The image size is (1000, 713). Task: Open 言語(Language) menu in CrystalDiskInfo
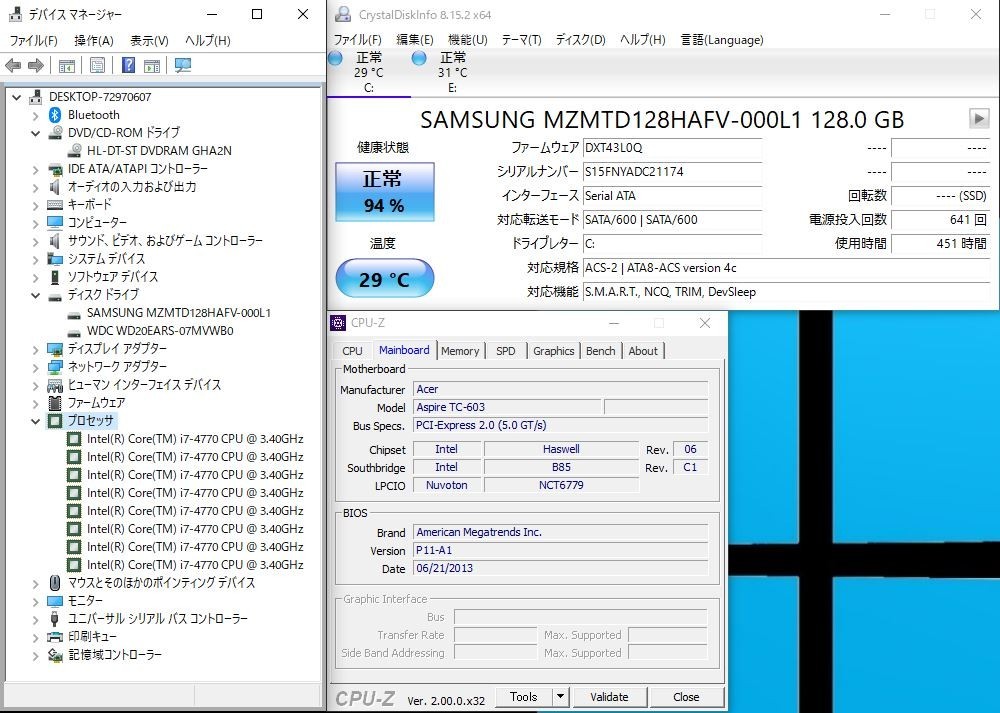pyautogui.click(x=721, y=40)
